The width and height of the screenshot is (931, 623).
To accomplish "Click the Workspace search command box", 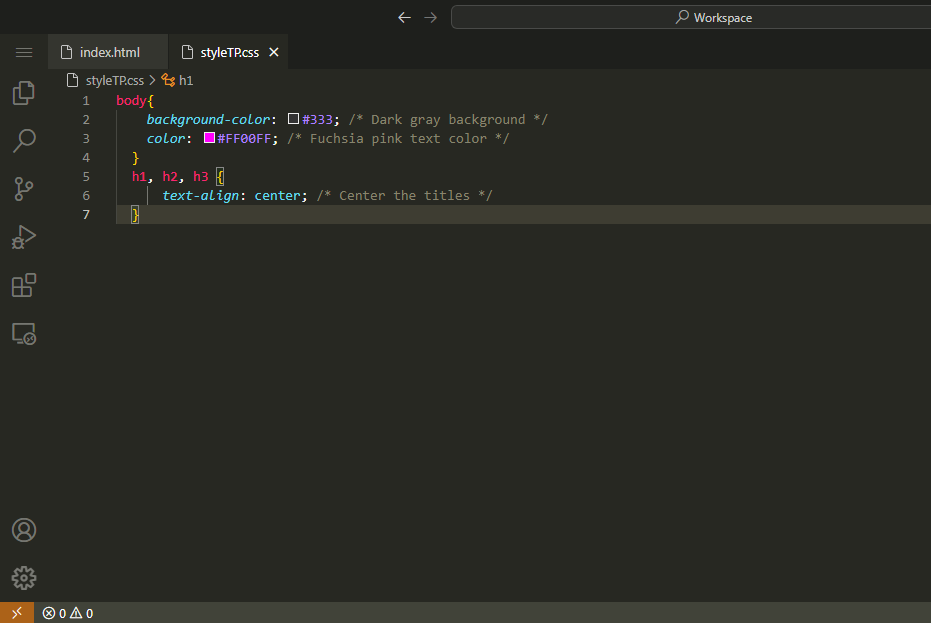I will click(x=691, y=17).
